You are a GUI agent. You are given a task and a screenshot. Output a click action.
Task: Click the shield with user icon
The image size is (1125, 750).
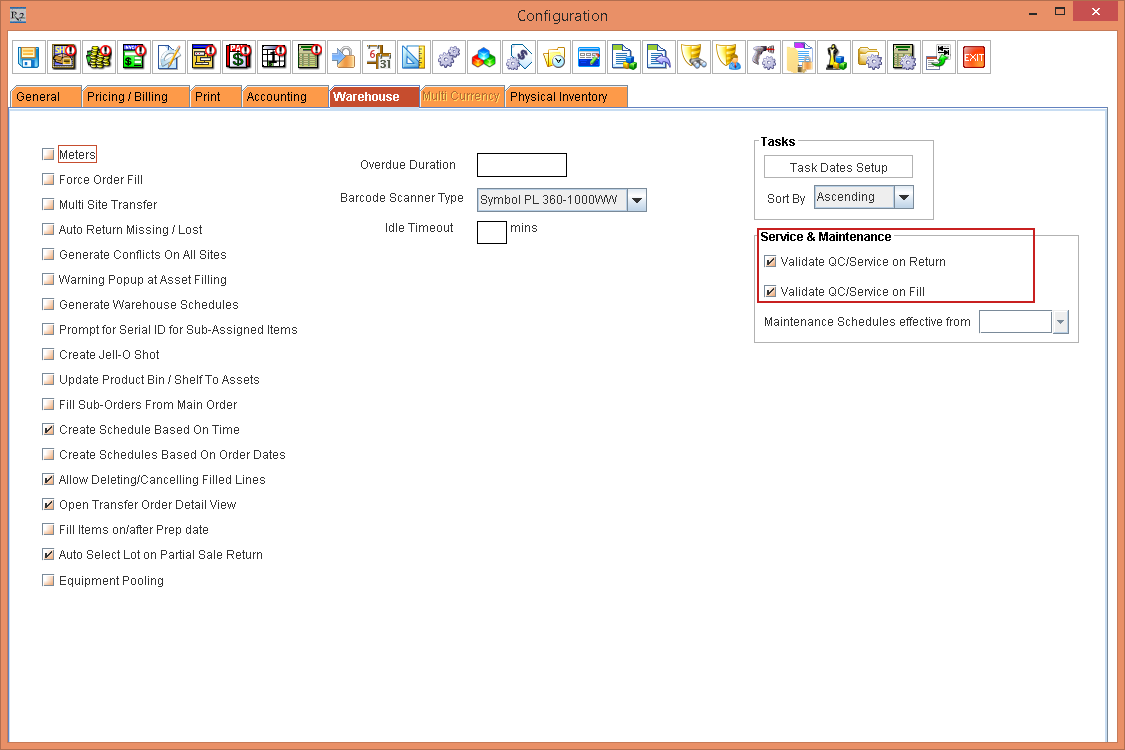730,57
